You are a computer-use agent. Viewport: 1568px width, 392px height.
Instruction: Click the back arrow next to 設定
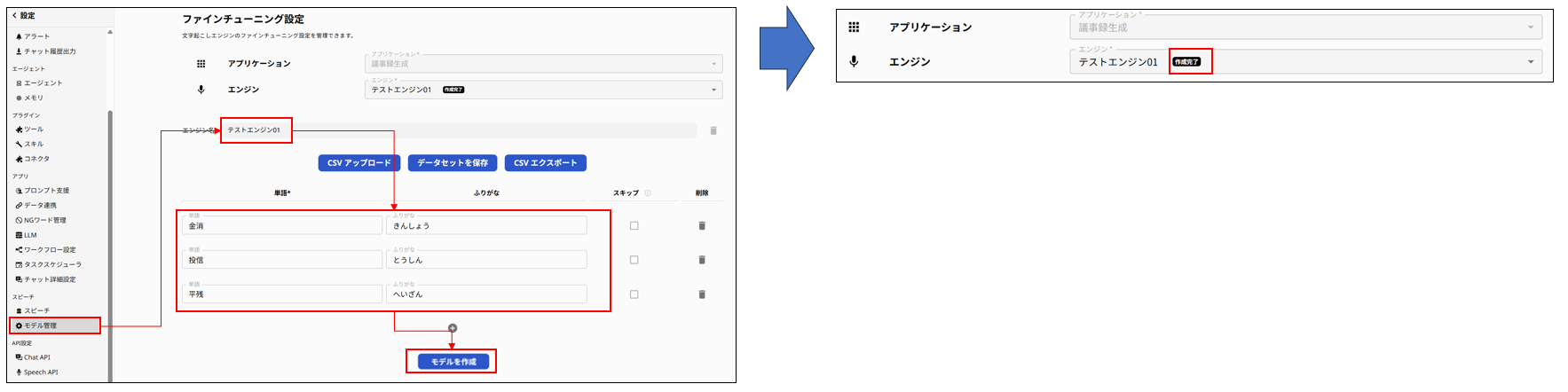(x=14, y=16)
